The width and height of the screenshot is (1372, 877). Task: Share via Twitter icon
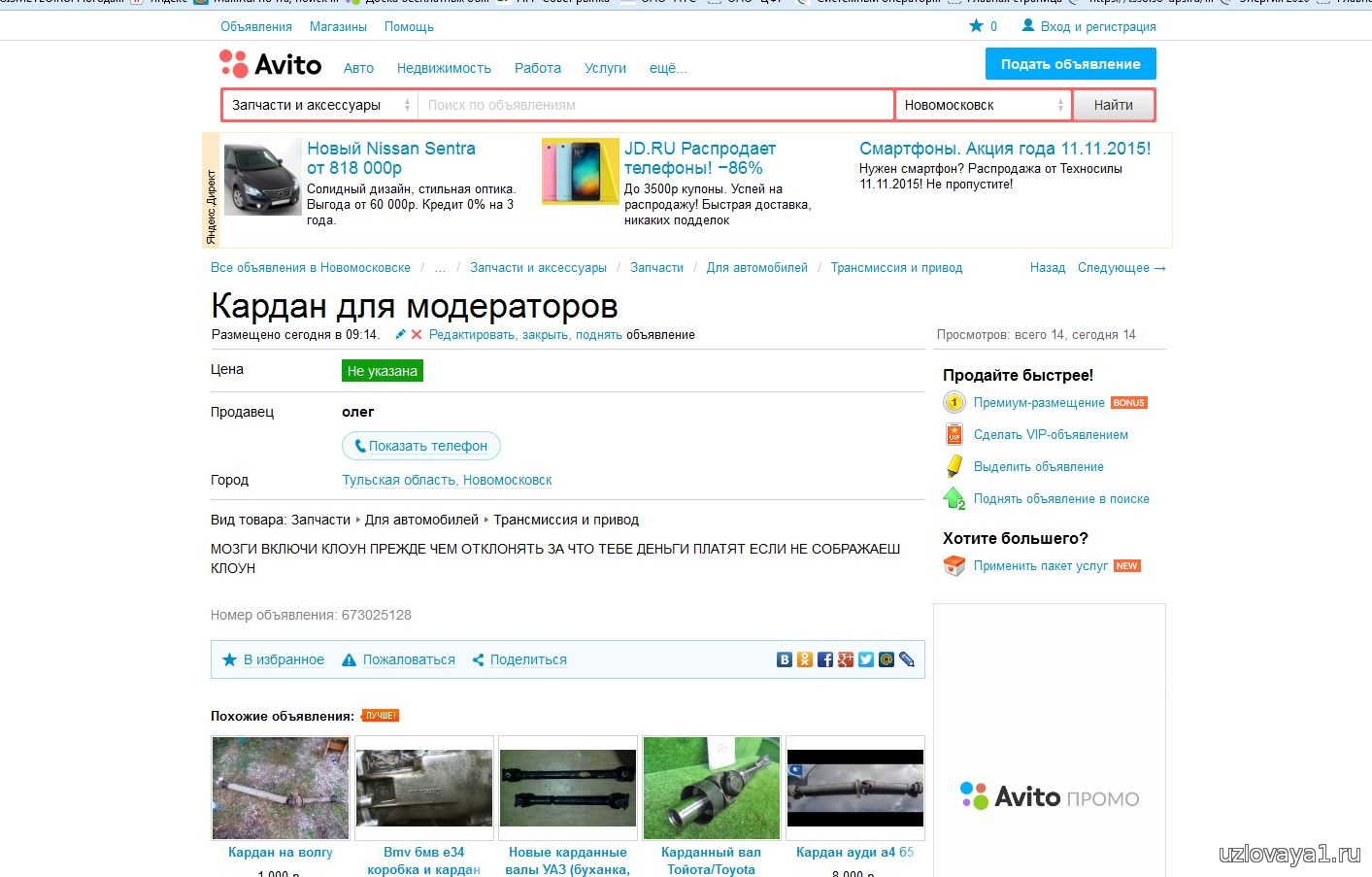pyautogui.click(x=866, y=659)
